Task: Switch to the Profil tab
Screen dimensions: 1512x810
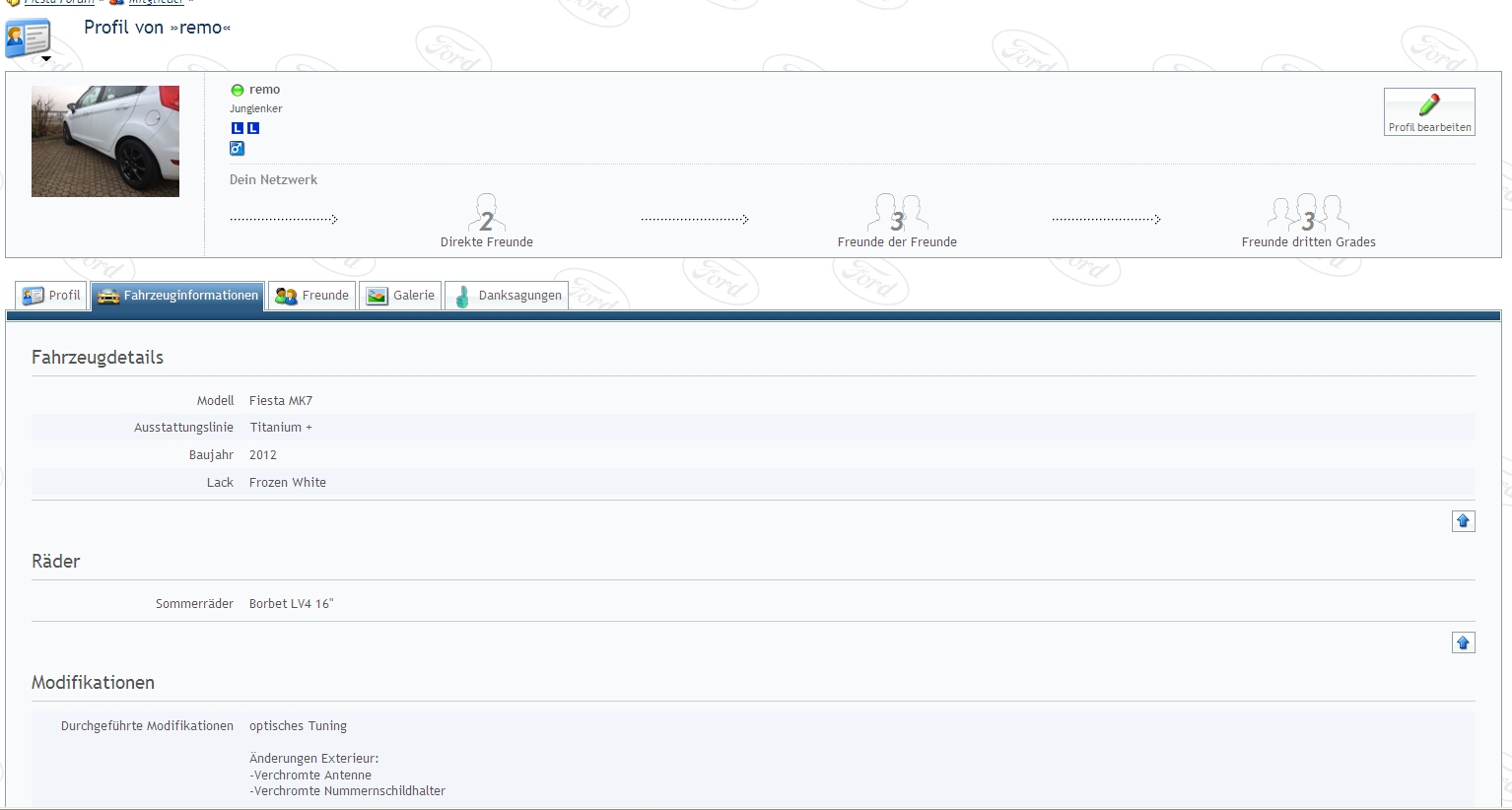Action: [52, 296]
